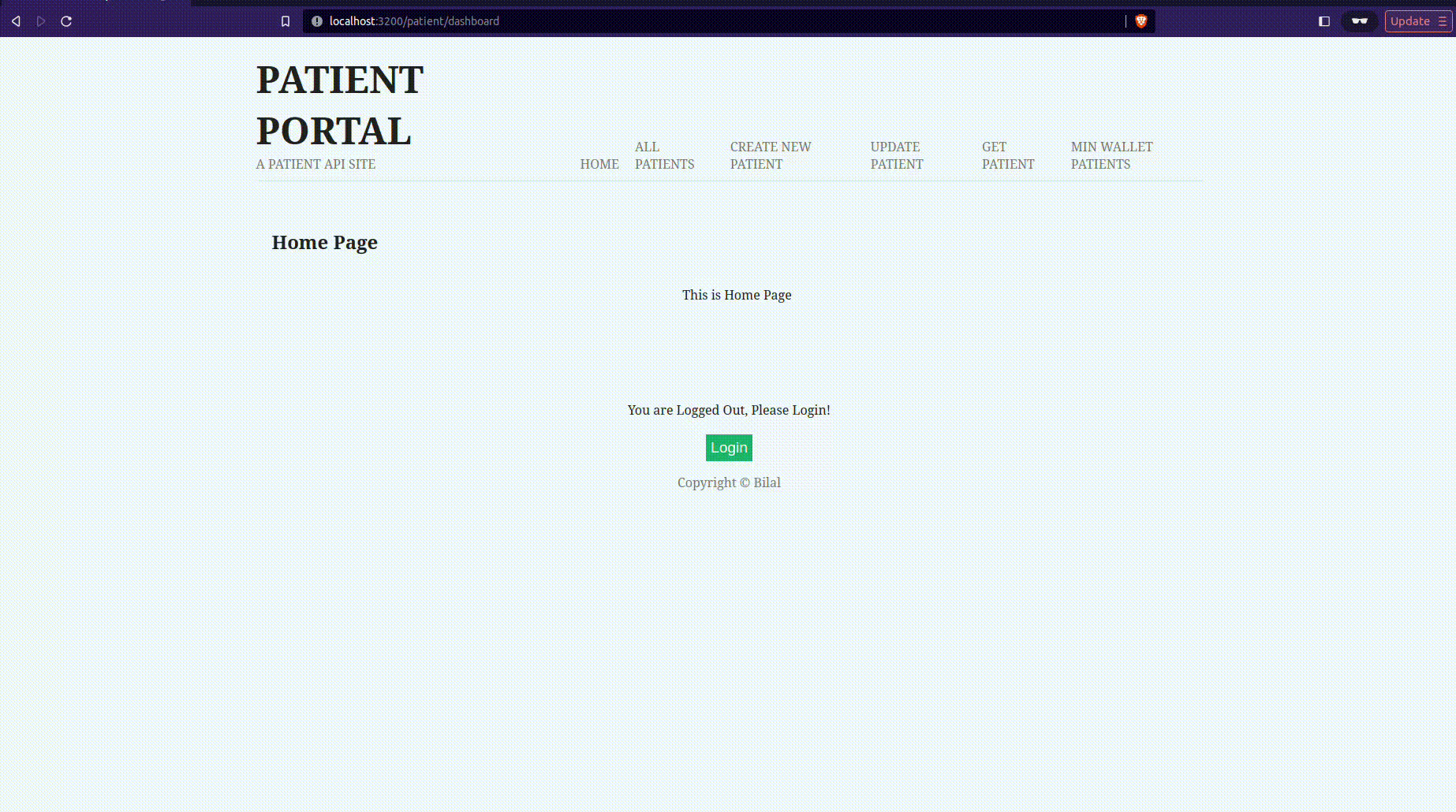Image resolution: width=1456 pixels, height=812 pixels.
Task: Bookmark this page with the bookmark icon
Action: (286, 21)
